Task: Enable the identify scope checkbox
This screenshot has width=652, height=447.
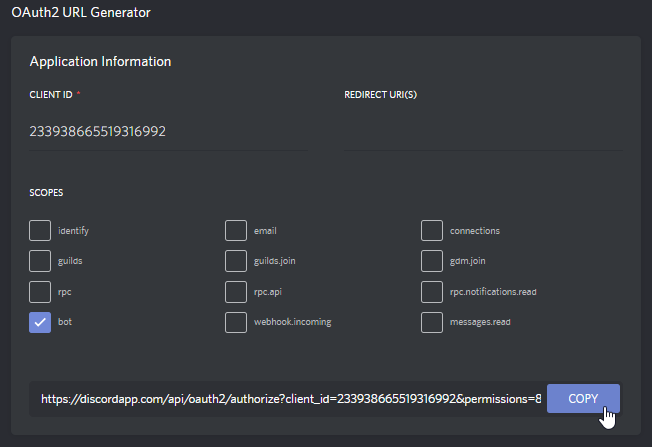Action: click(x=40, y=231)
